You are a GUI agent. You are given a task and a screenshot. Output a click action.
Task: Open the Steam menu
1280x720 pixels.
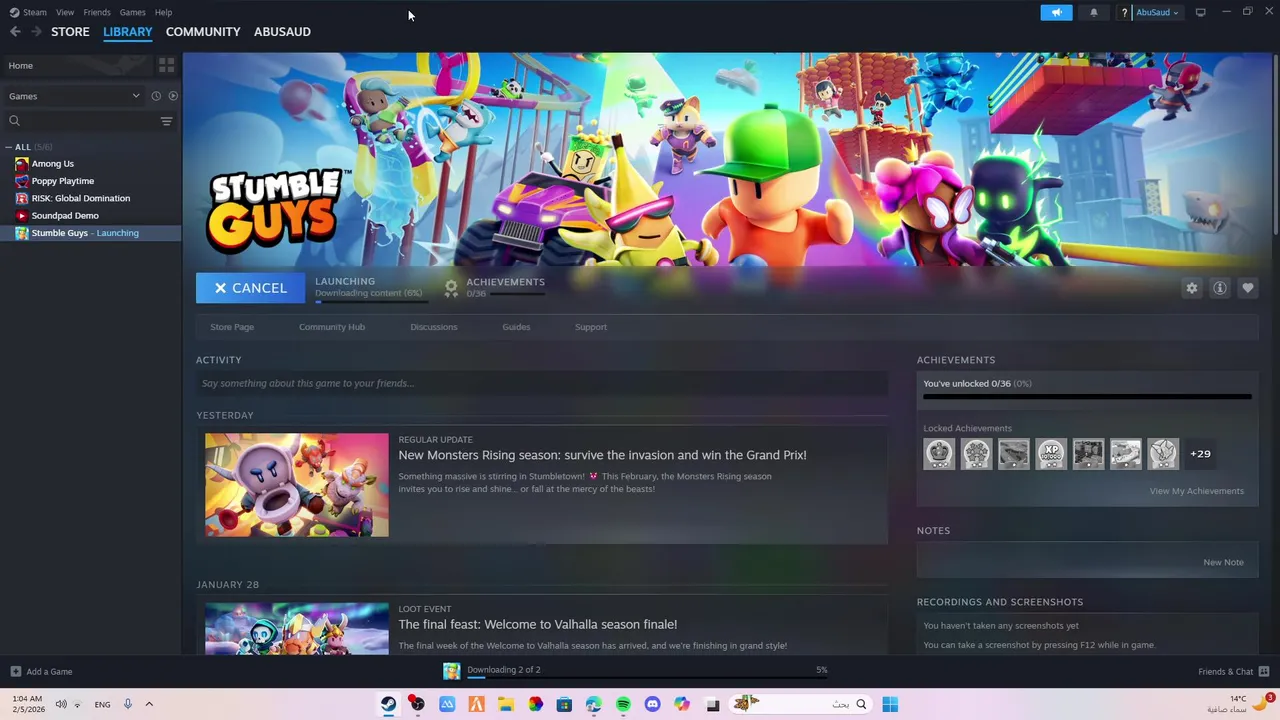[x=35, y=12]
